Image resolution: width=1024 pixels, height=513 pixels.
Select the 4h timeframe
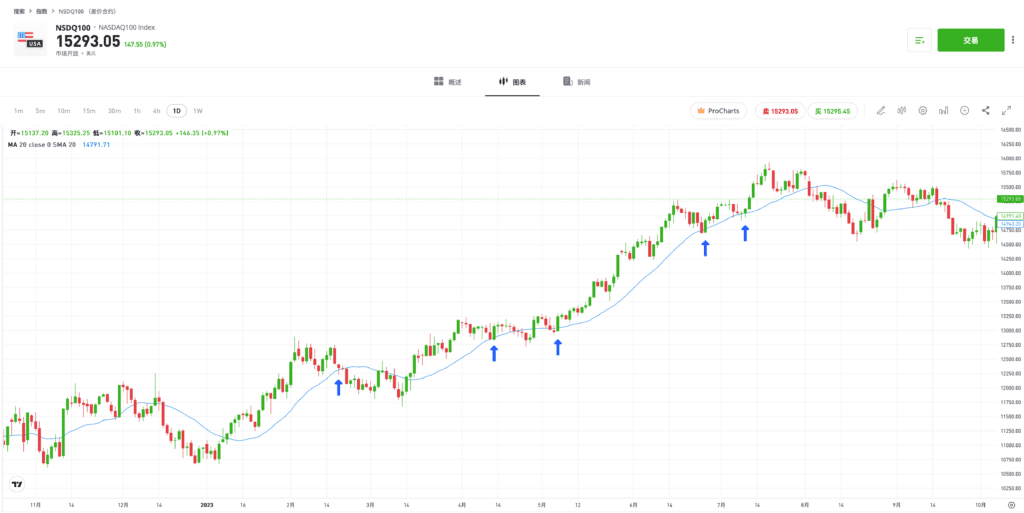coord(157,111)
